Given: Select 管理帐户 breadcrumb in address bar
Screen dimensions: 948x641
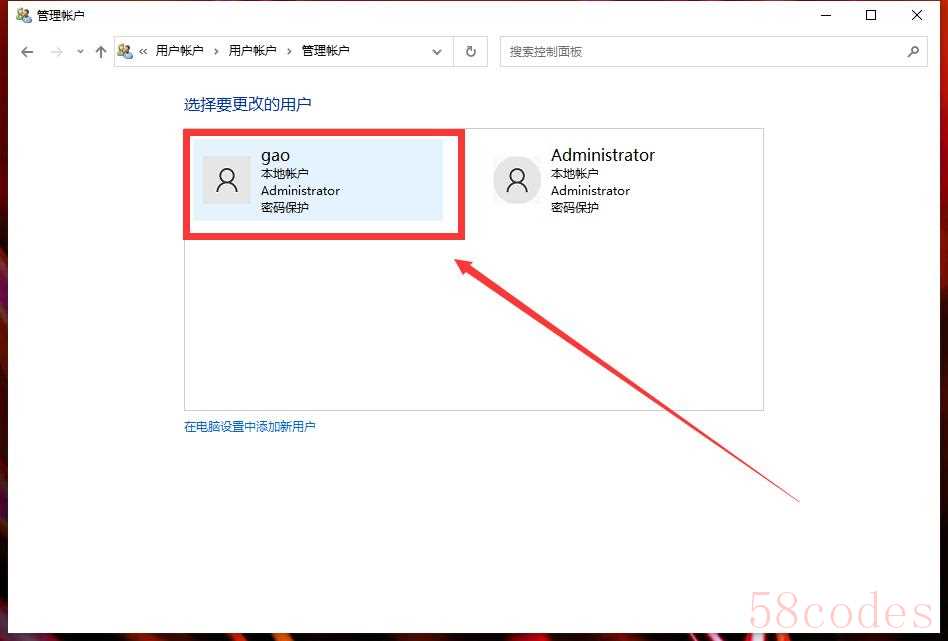Looking at the screenshot, I should tap(326, 51).
